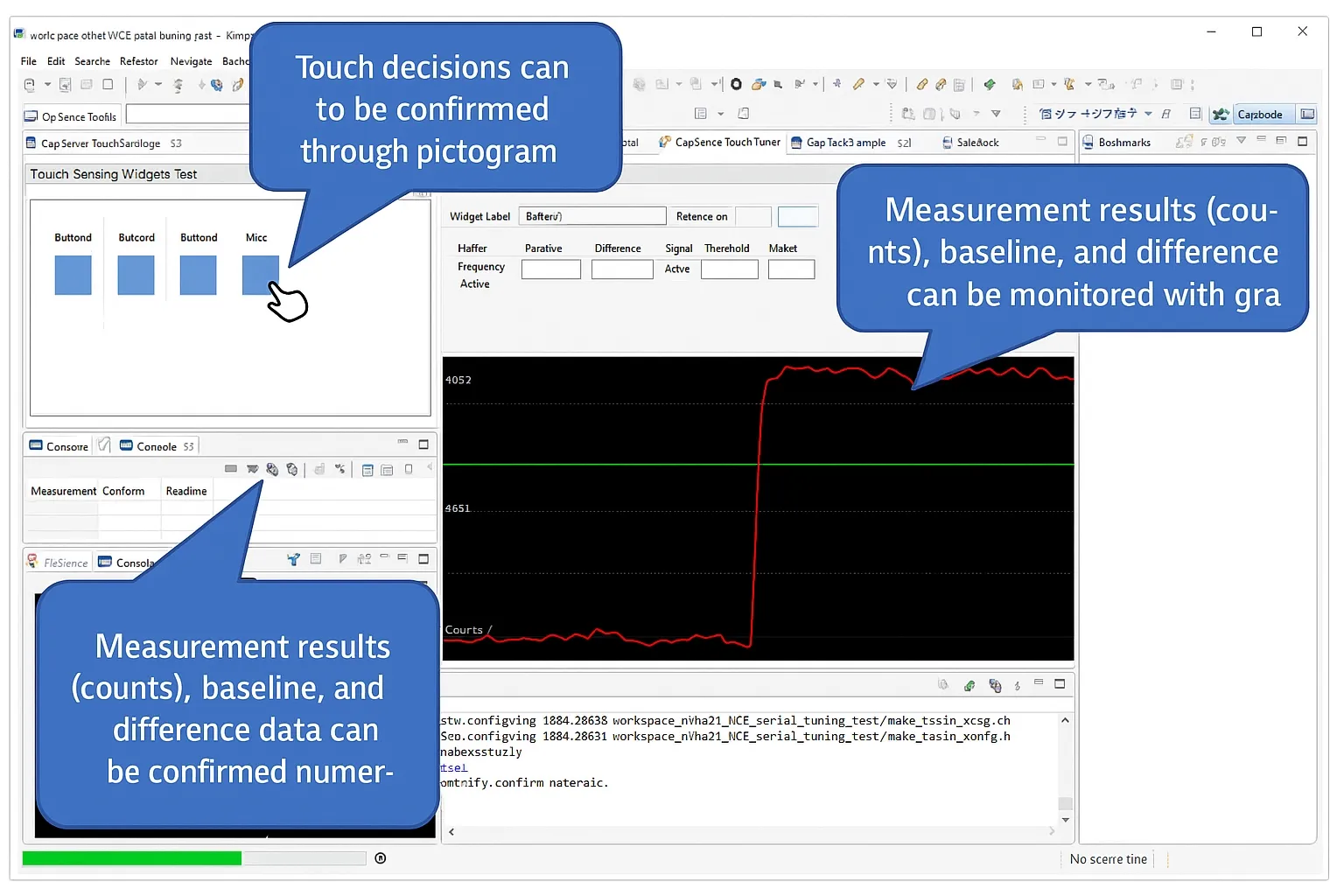Minimize the Conoole view
The image size is (1344, 896).
pyautogui.click(x=402, y=443)
